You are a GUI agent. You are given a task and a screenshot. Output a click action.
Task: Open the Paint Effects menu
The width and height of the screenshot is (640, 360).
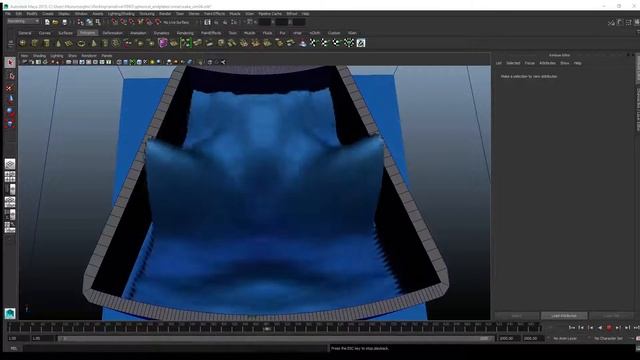pyautogui.click(x=214, y=13)
